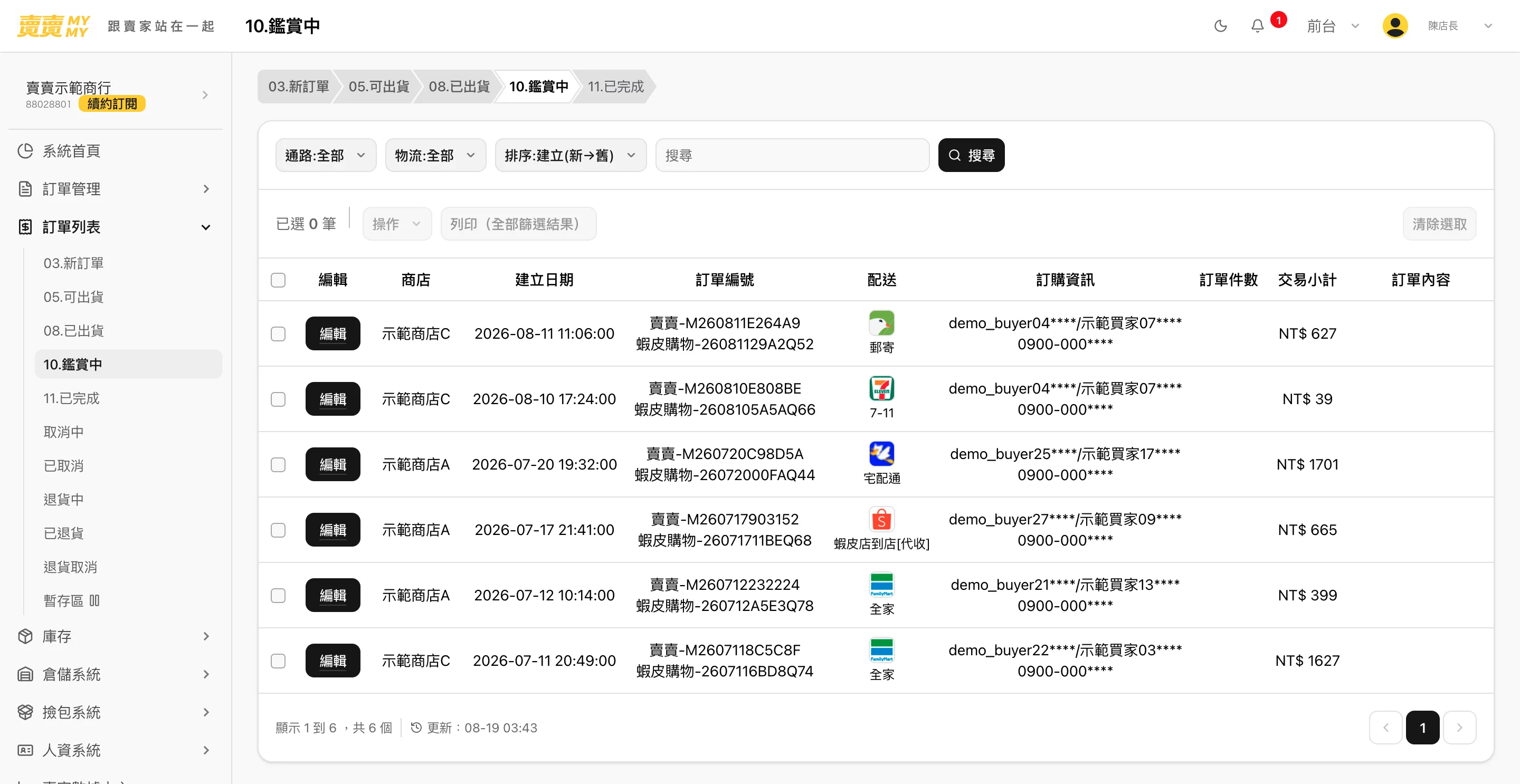Expand the 人資系統 menu
The height and width of the screenshot is (784, 1520).
click(x=206, y=750)
